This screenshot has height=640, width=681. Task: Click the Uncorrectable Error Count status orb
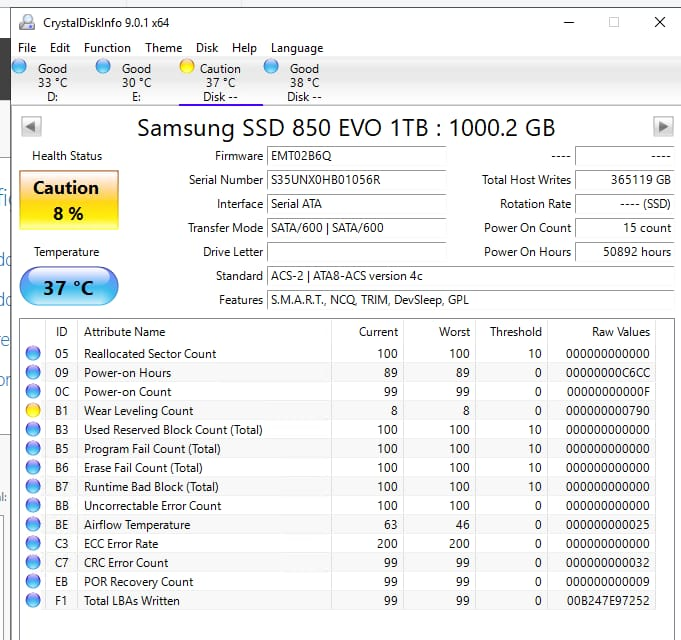pos(33,505)
